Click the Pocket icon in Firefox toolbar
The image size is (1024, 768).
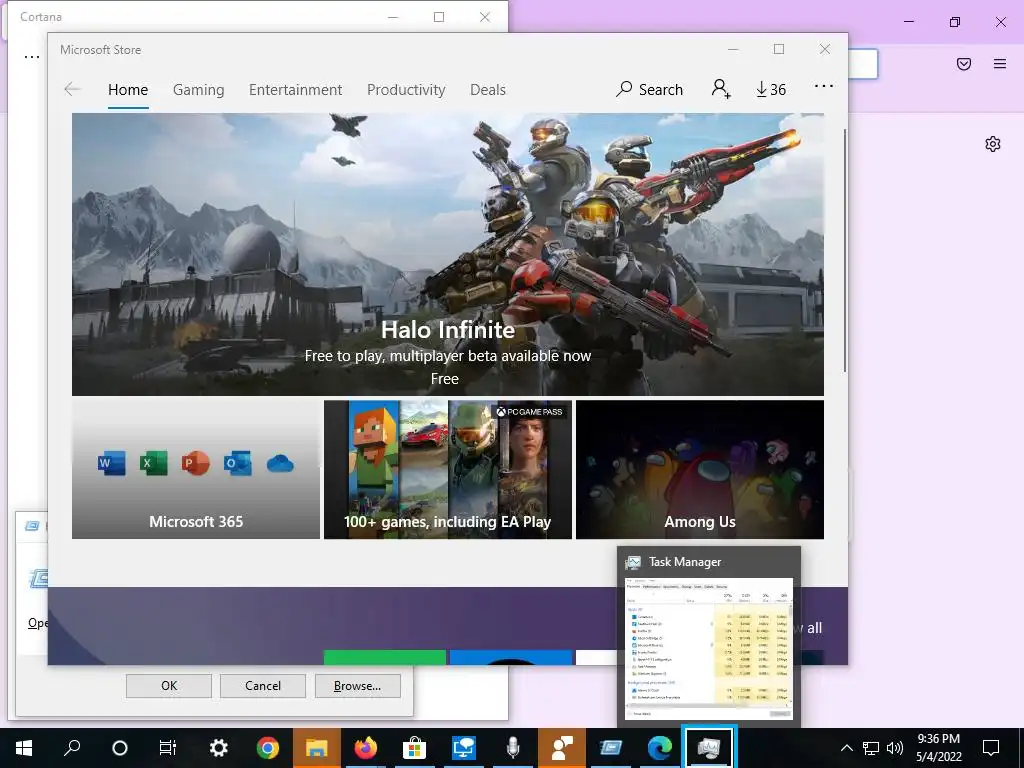click(964, 63)
